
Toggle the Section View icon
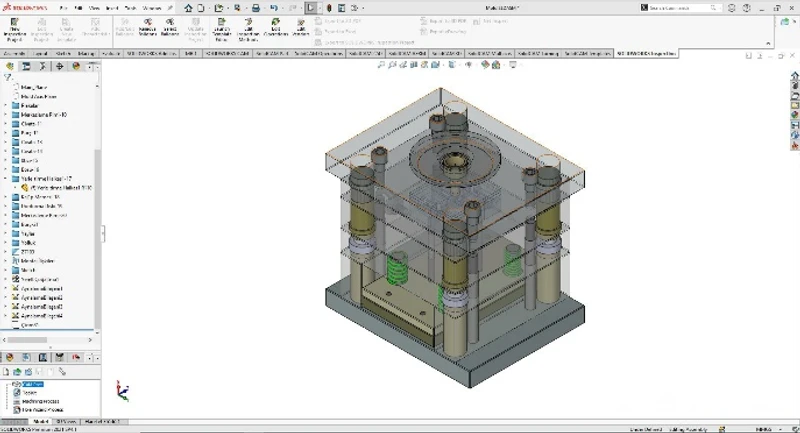(414, 65)
